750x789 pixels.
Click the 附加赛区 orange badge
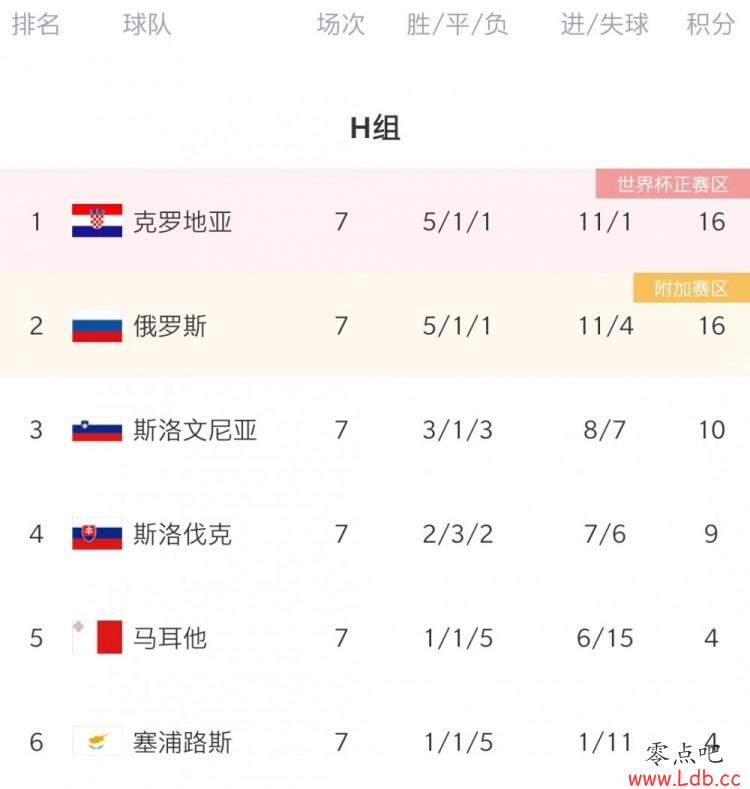point(691,288)
